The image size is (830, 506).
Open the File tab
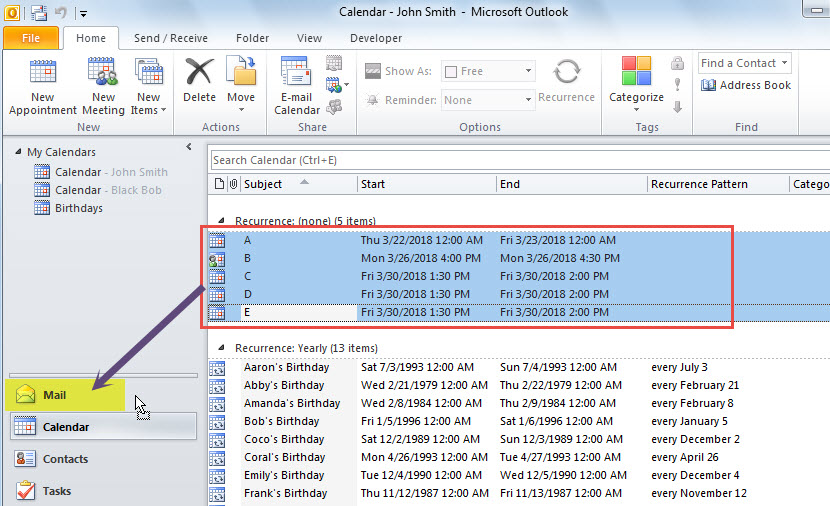(x=31, y=38)
